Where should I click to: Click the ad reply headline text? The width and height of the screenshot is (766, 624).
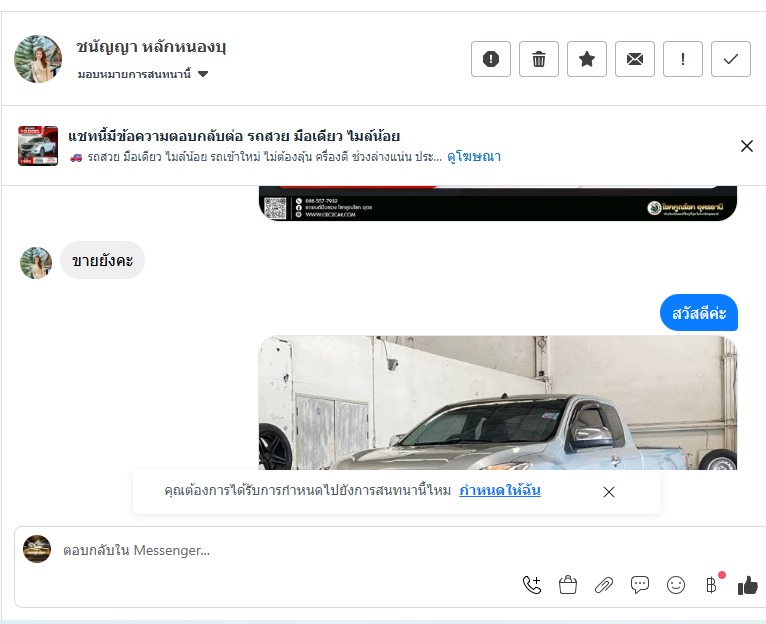(x=234, y=136)
